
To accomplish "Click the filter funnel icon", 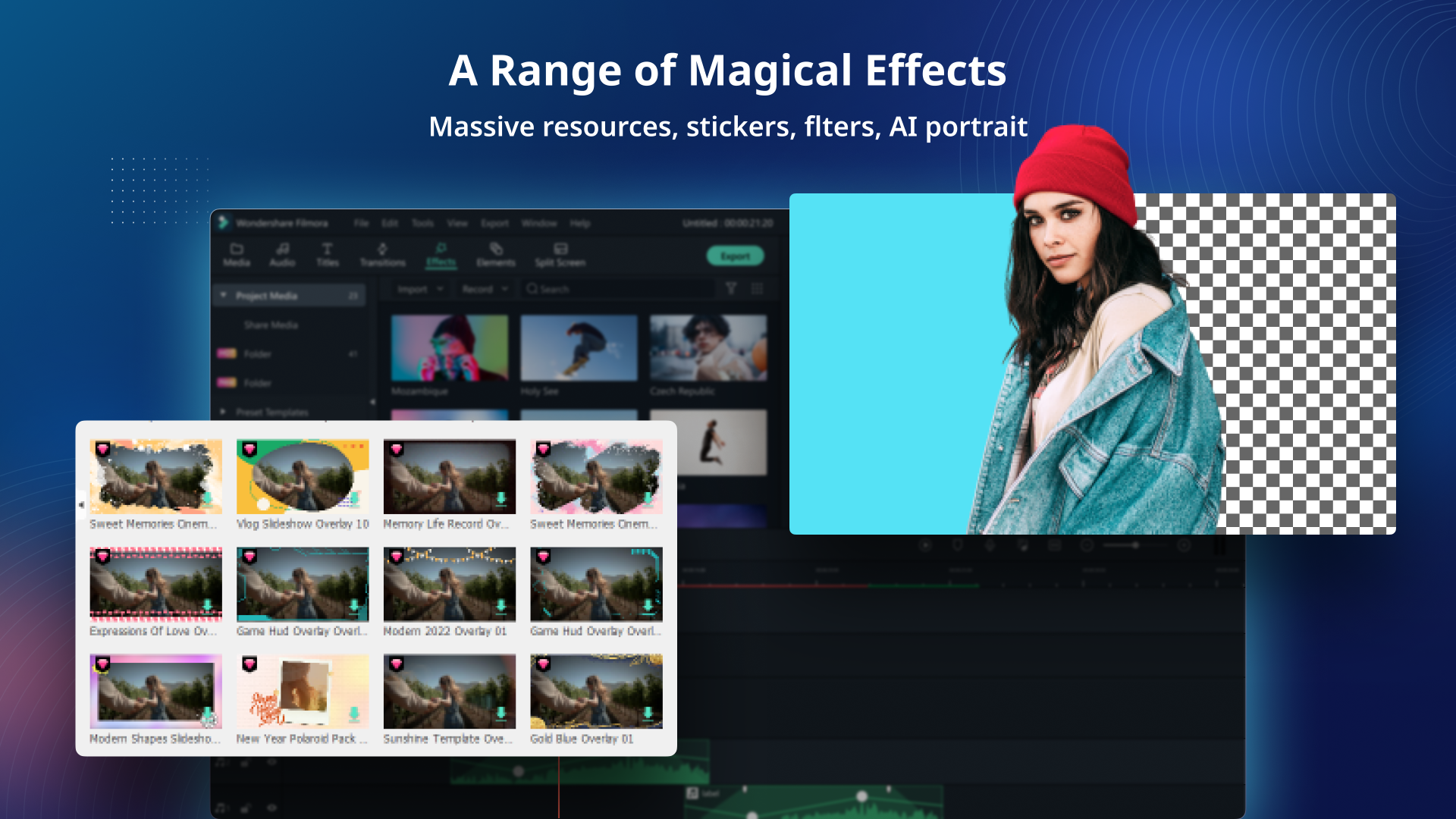I will point(731,288).
